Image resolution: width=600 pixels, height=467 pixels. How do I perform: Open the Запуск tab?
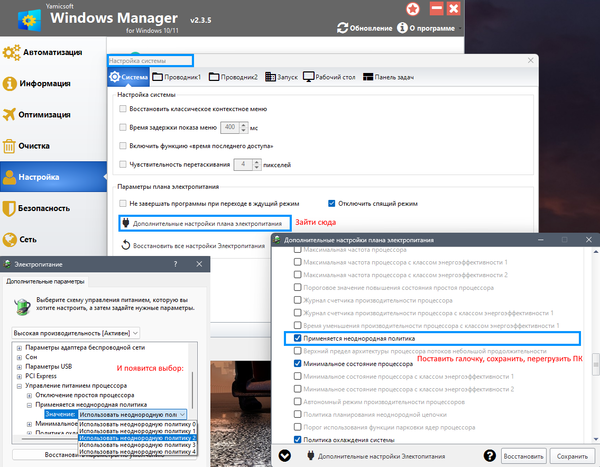(281, 77)
